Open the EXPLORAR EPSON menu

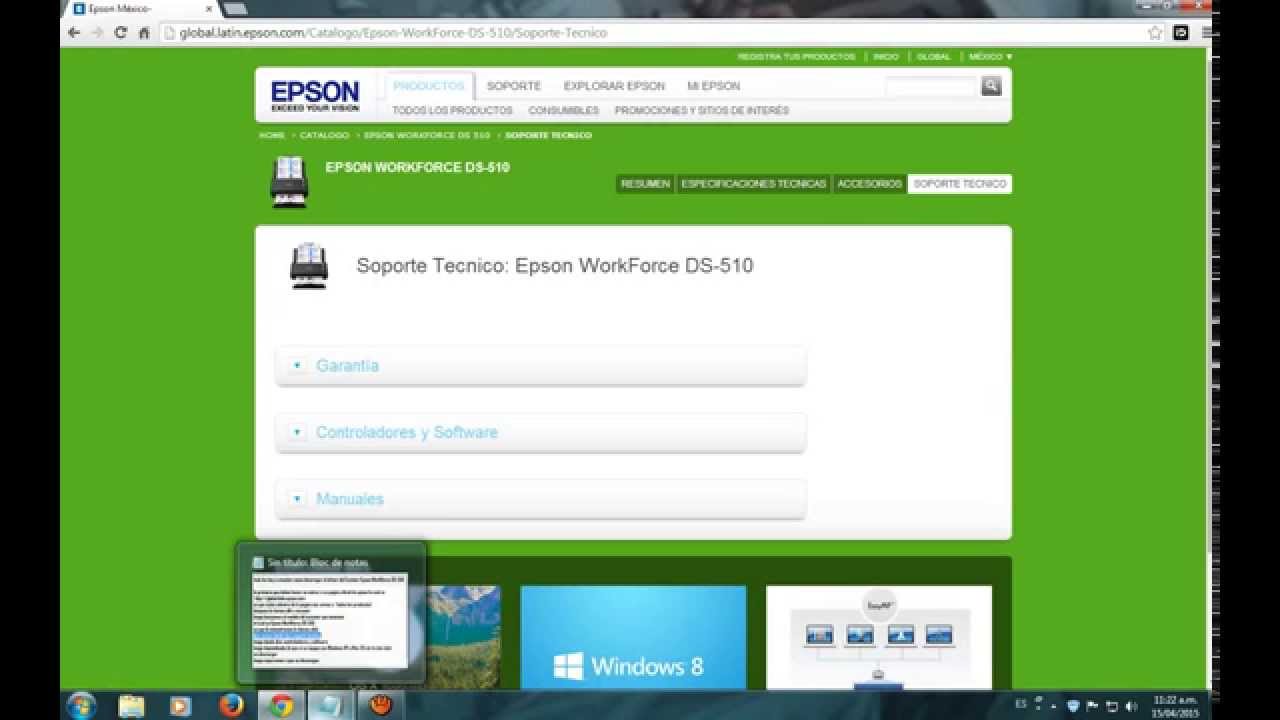coord(614,86)
